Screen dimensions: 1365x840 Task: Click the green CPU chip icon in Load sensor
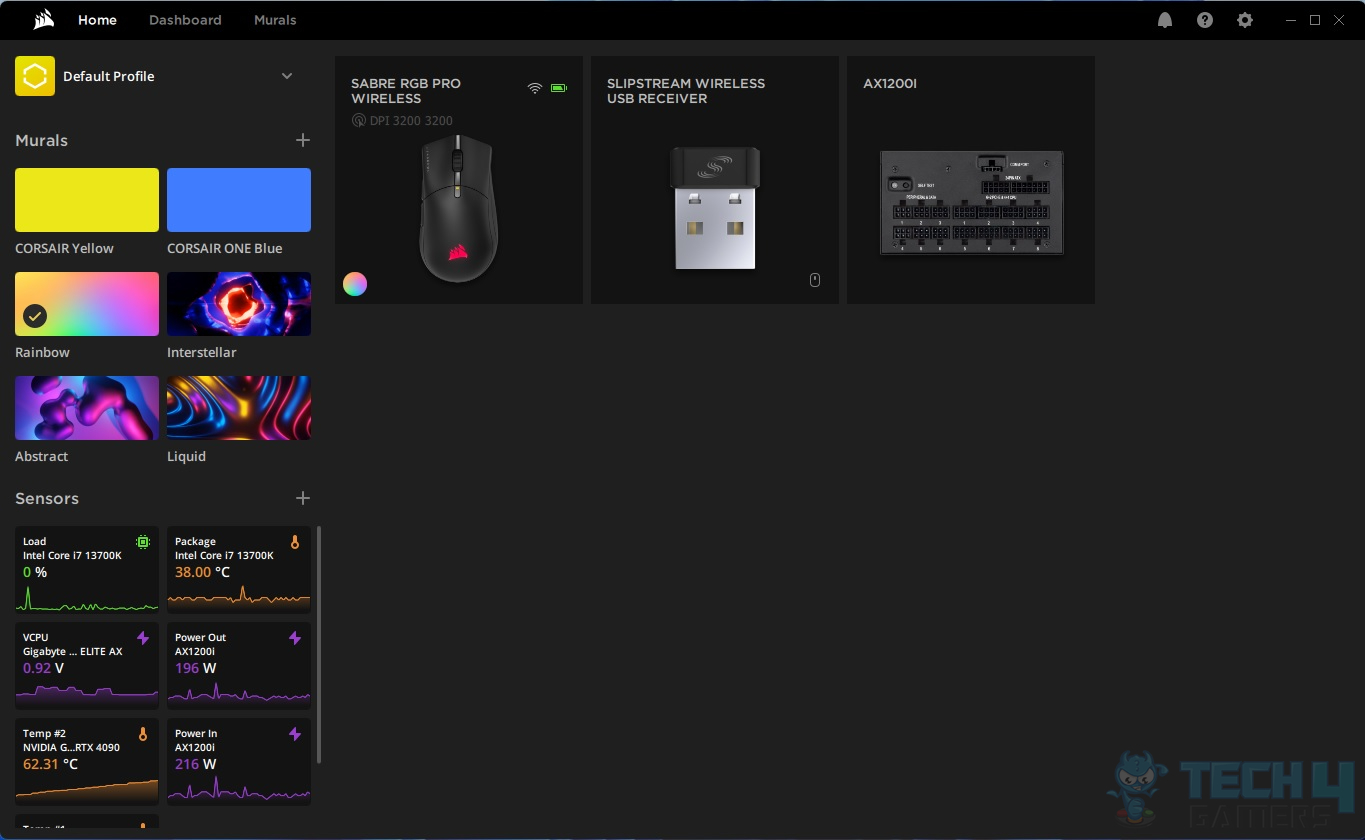143,542
